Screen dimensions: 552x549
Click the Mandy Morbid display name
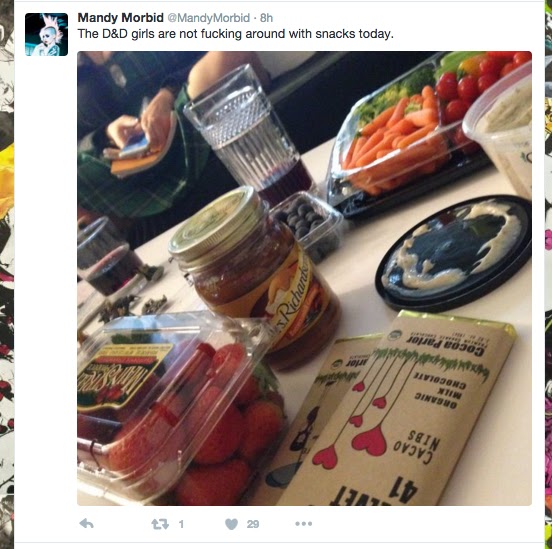click(120, 18)
